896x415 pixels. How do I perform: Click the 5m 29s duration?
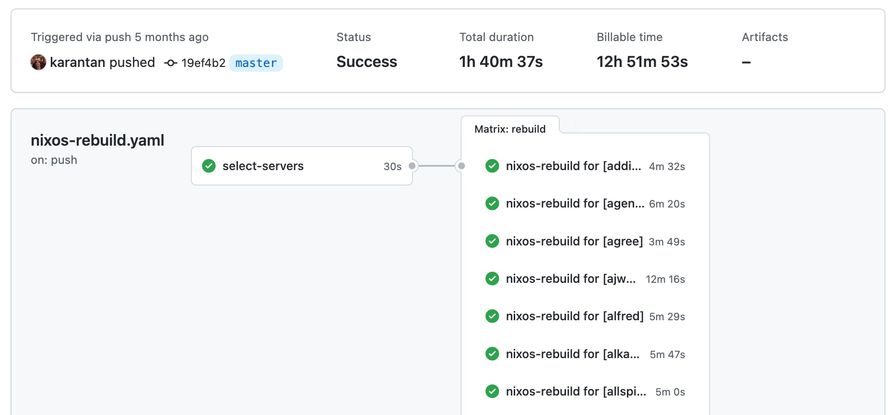[x=667, y=317]
